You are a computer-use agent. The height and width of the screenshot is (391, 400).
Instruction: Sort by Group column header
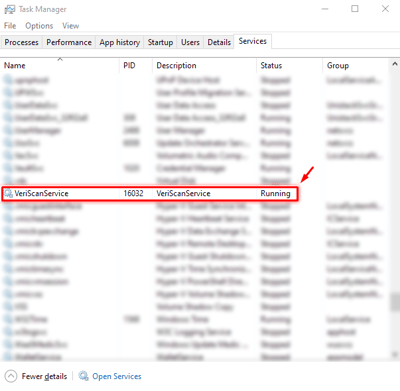coord(355,65)
